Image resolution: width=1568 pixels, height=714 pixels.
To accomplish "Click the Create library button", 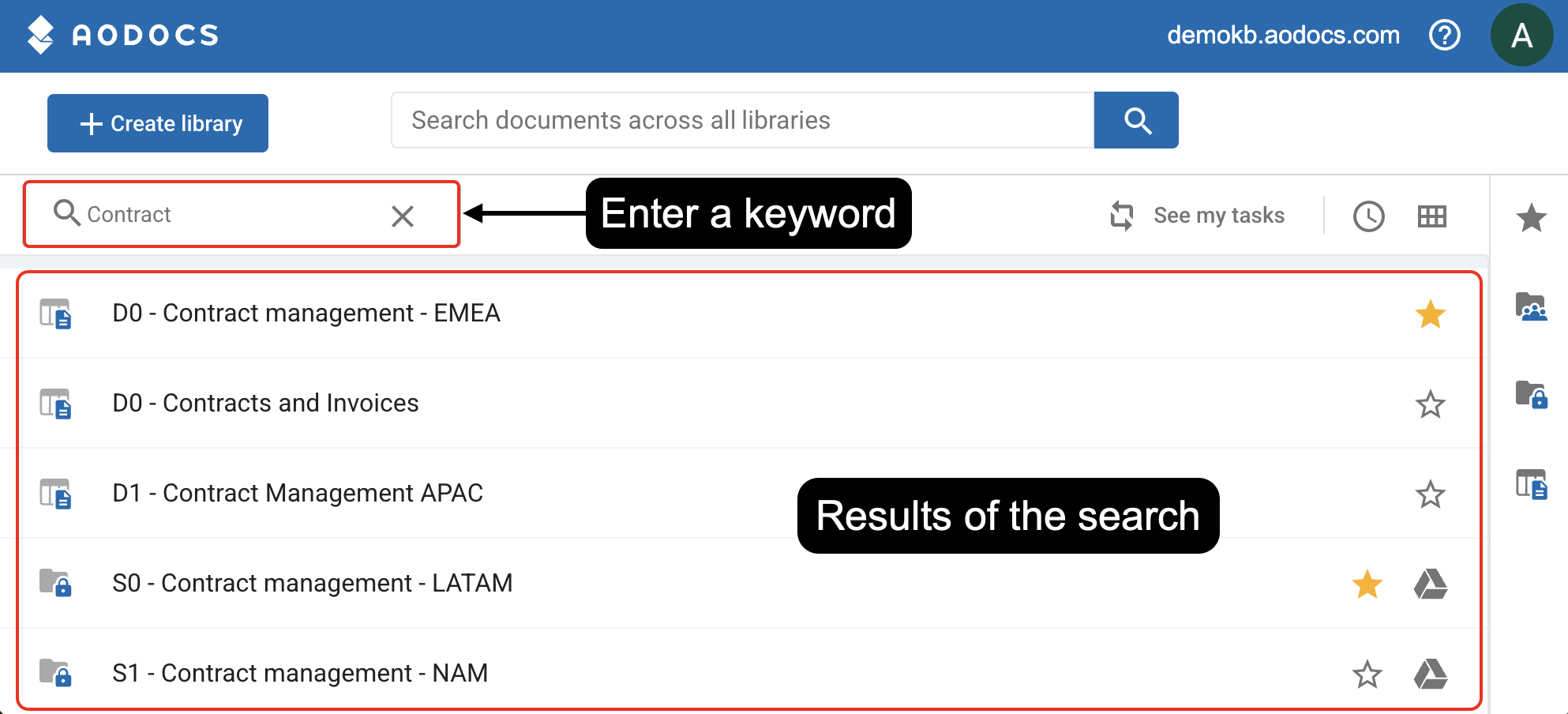I will click(x=158, y=123).
